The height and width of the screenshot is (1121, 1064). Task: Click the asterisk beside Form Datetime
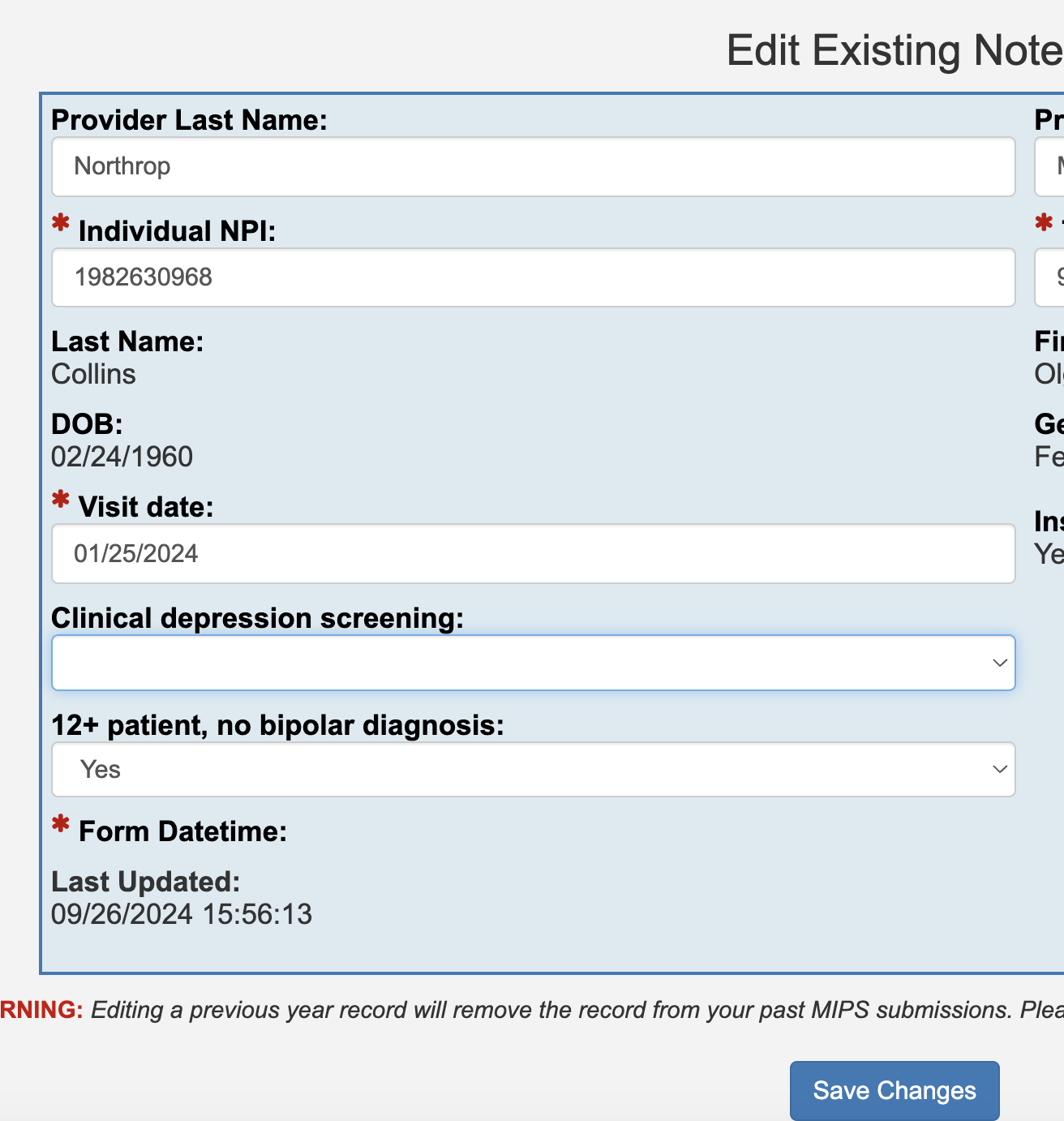pyautogui.click(x=60, y=824)
